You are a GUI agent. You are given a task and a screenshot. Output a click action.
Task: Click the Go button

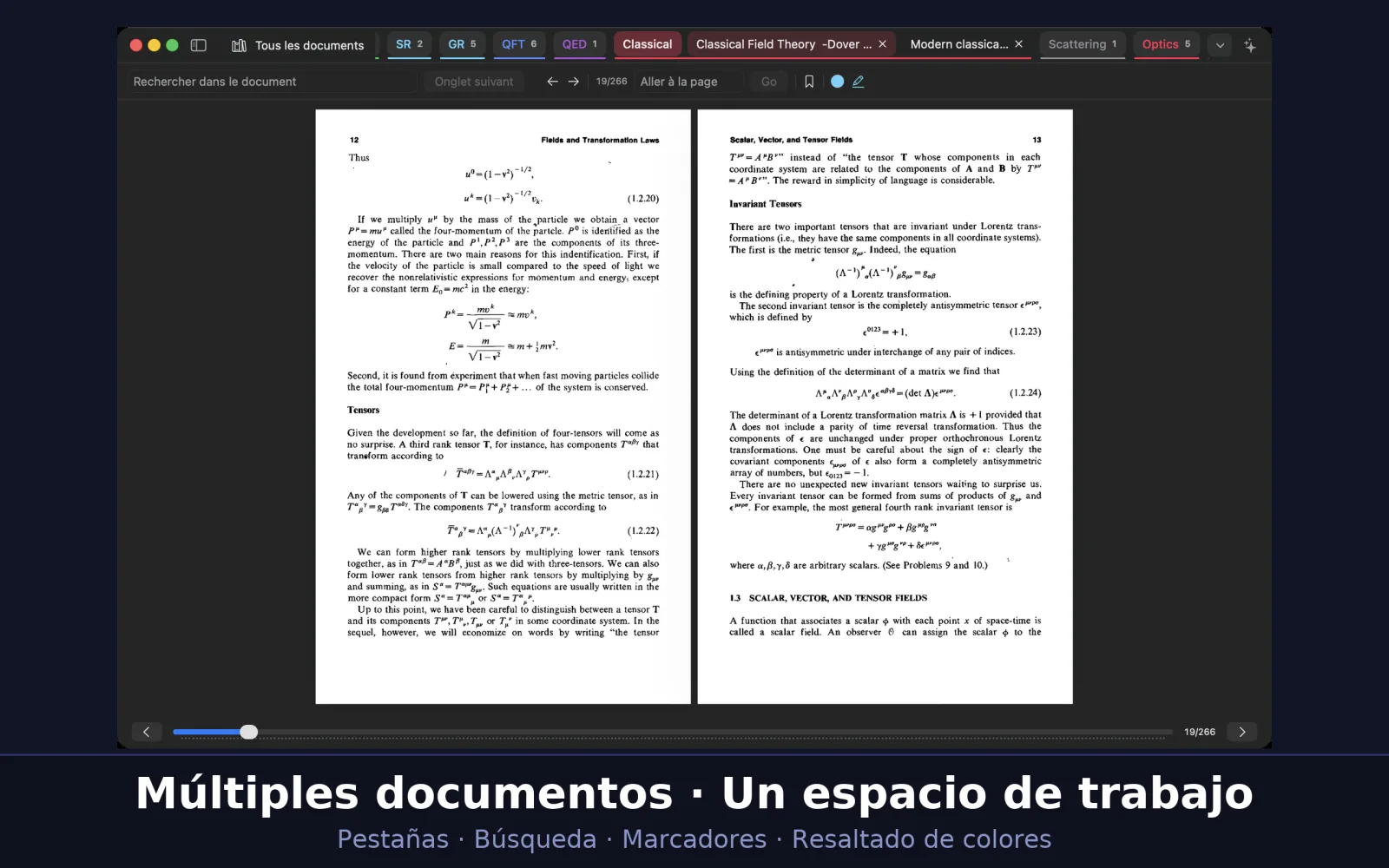(x=769, y=82)
